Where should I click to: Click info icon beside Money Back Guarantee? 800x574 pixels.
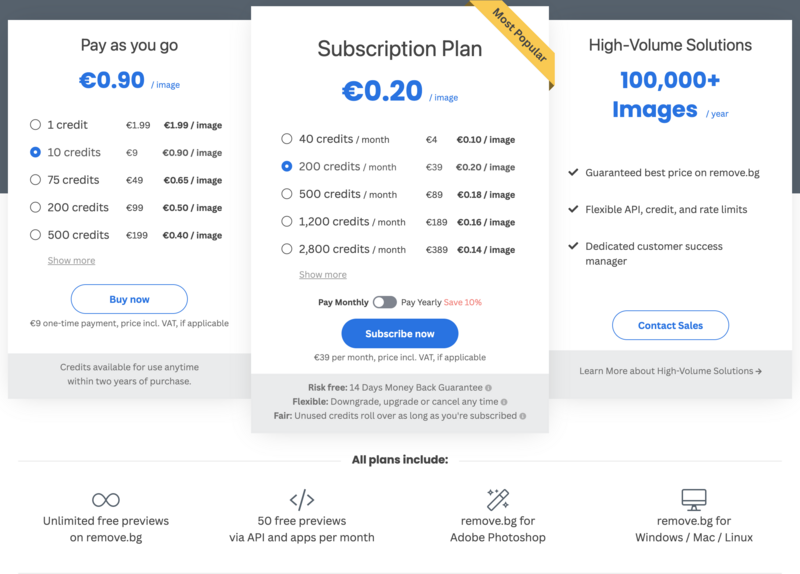488,387
